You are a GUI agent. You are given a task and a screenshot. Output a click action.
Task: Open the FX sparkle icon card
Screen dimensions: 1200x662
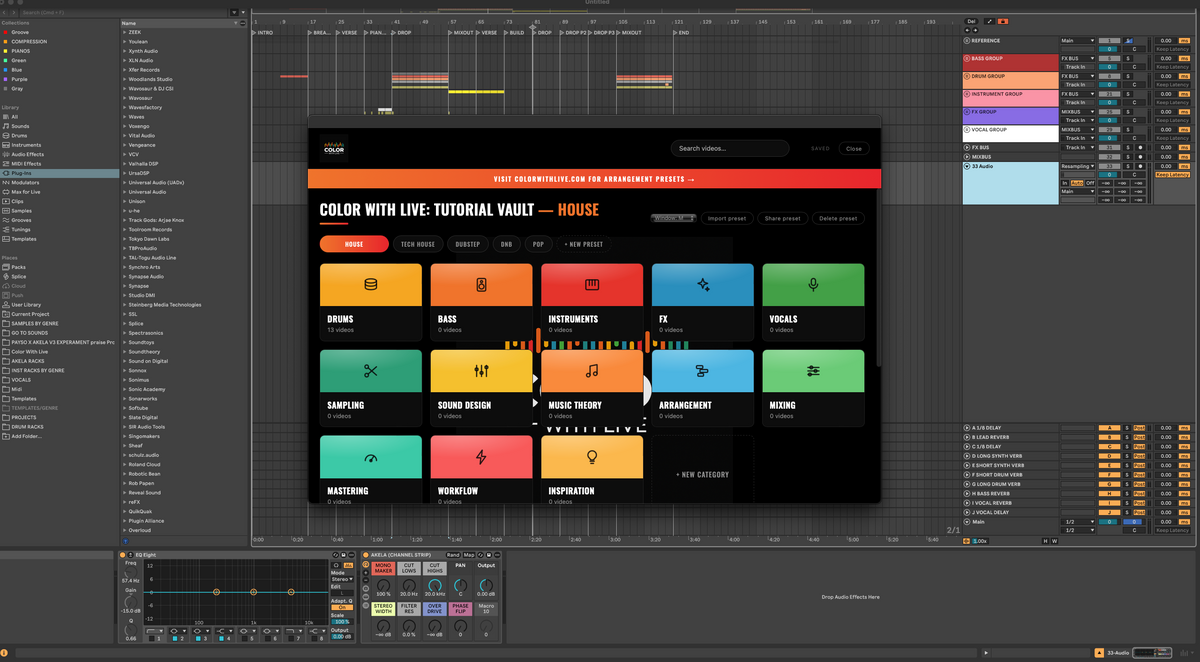(703, 284)
